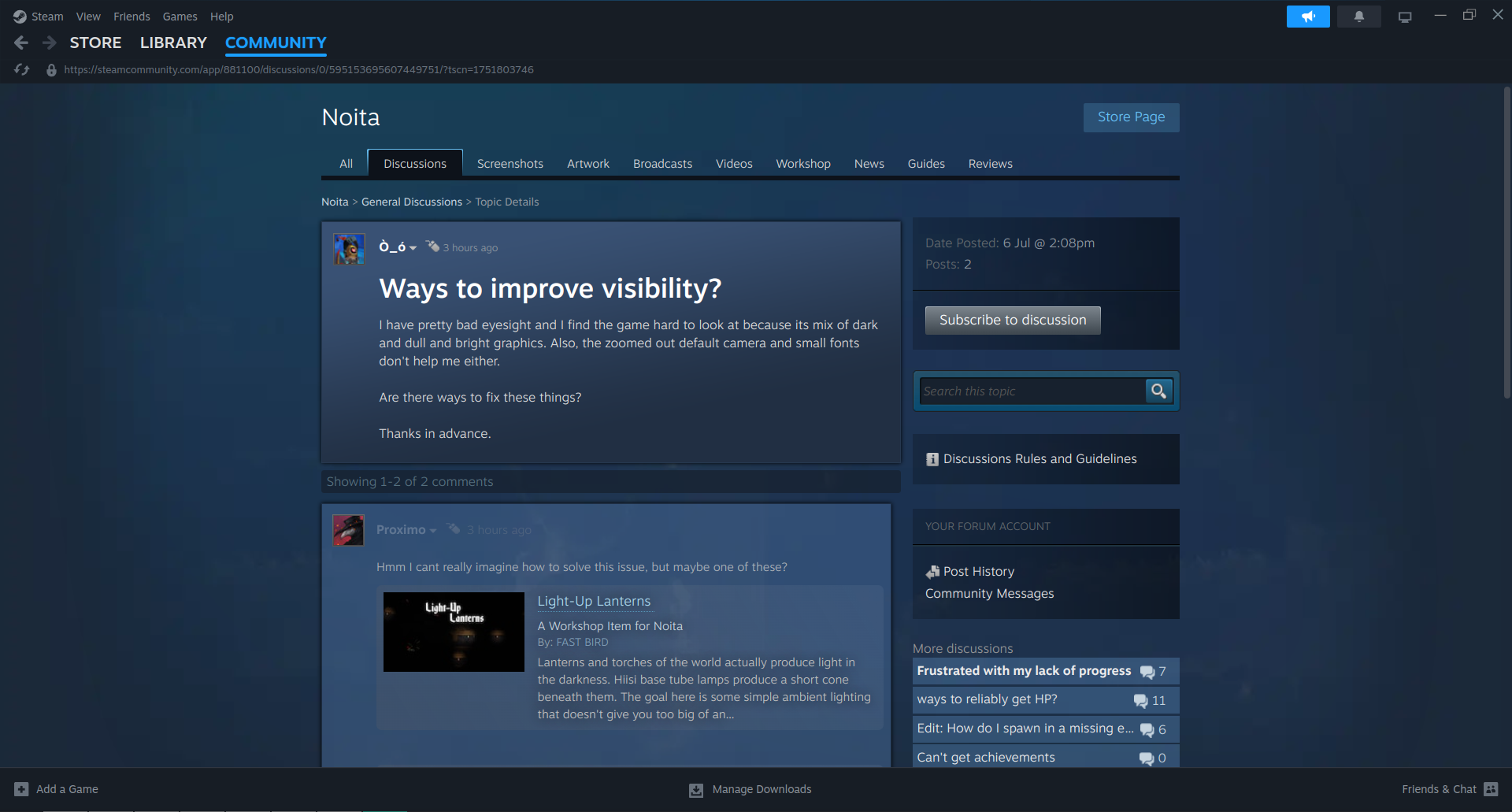1512x812 pixels.
Task: Open the View menu
Action: coord(88,17)
